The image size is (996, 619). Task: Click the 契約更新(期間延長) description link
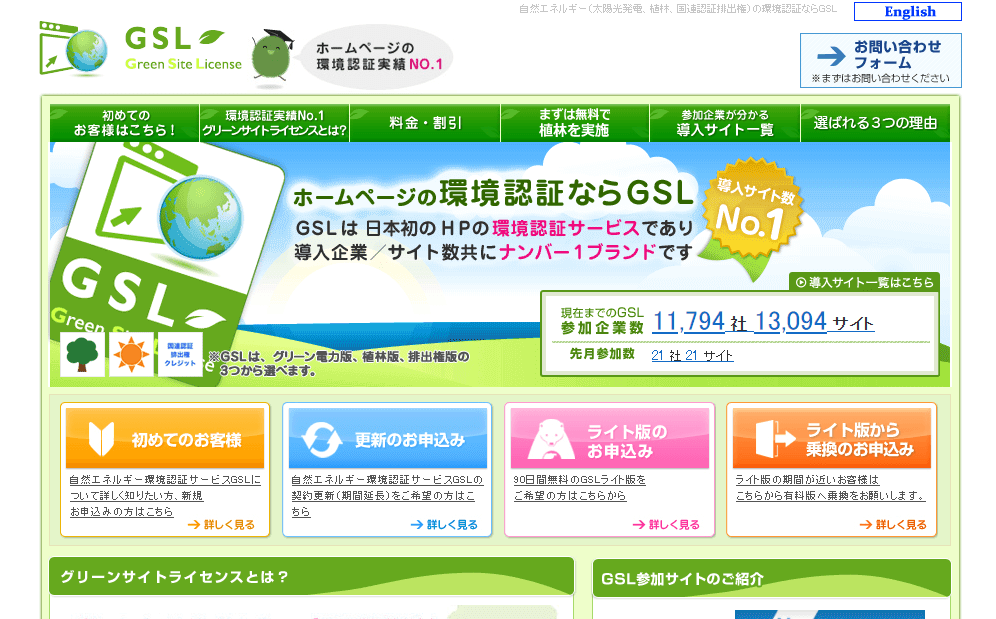click(x=387, y=495)
